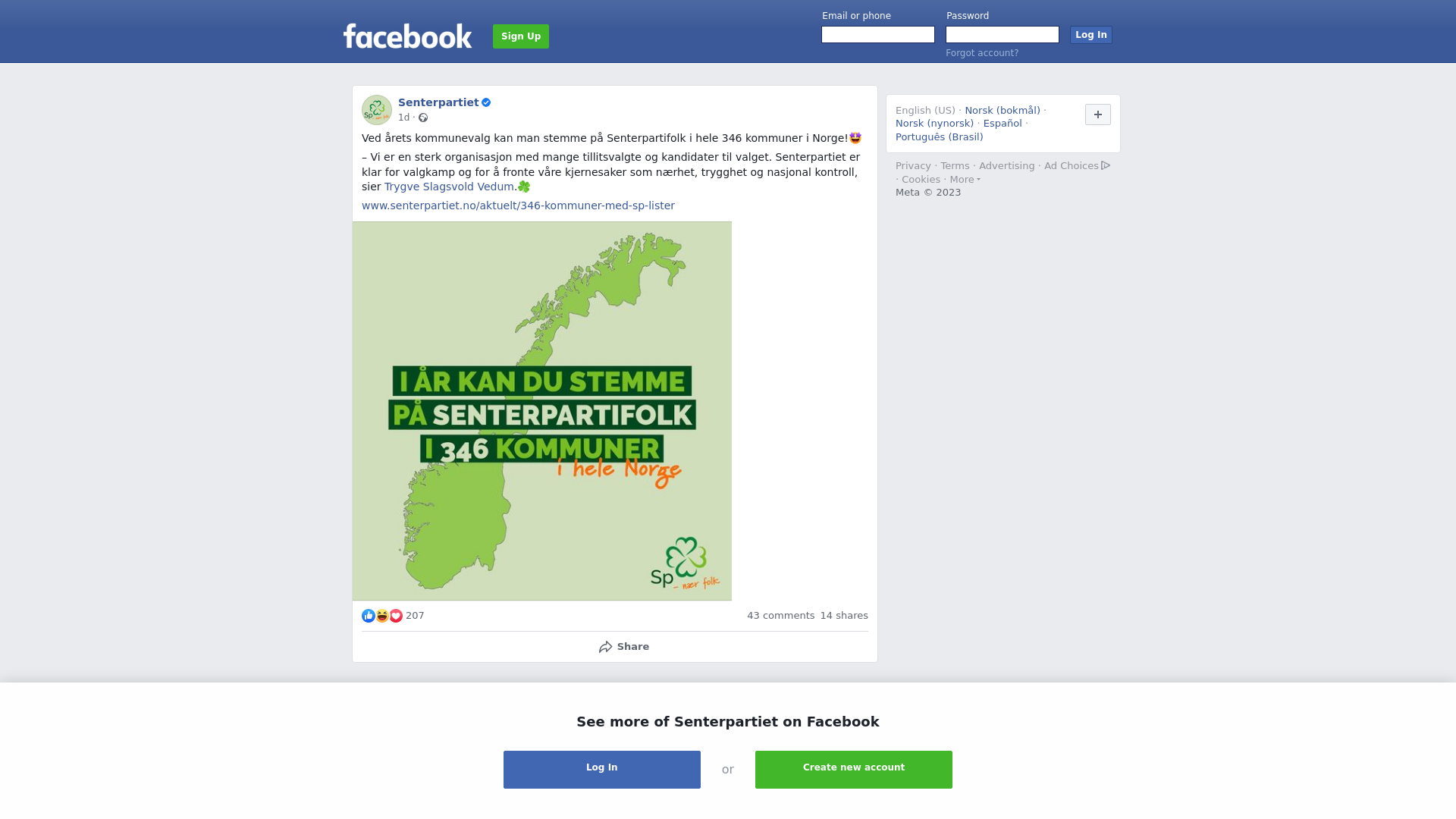The image size is (1456, 819).
Task: Switch language to Español
Action: tap(1003, 124)
